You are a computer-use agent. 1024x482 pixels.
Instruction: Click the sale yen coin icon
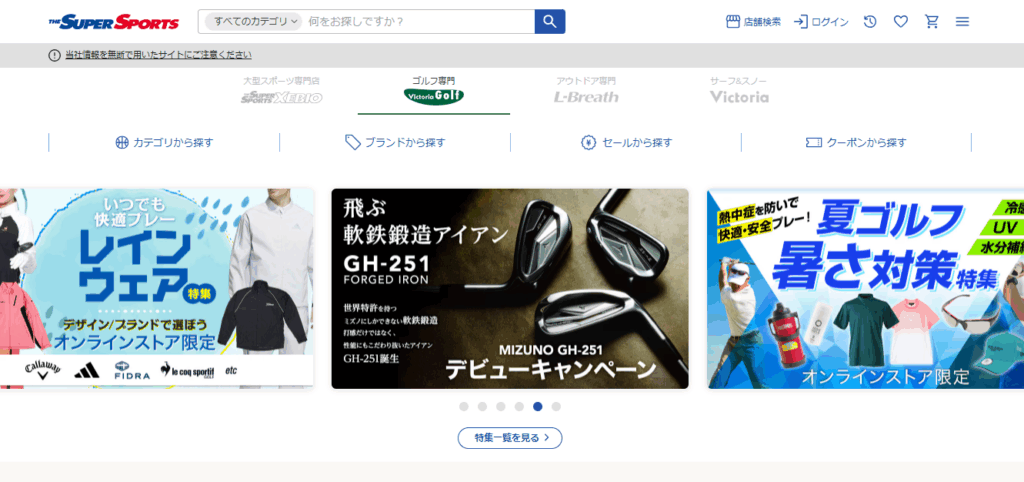pos(588,142)
